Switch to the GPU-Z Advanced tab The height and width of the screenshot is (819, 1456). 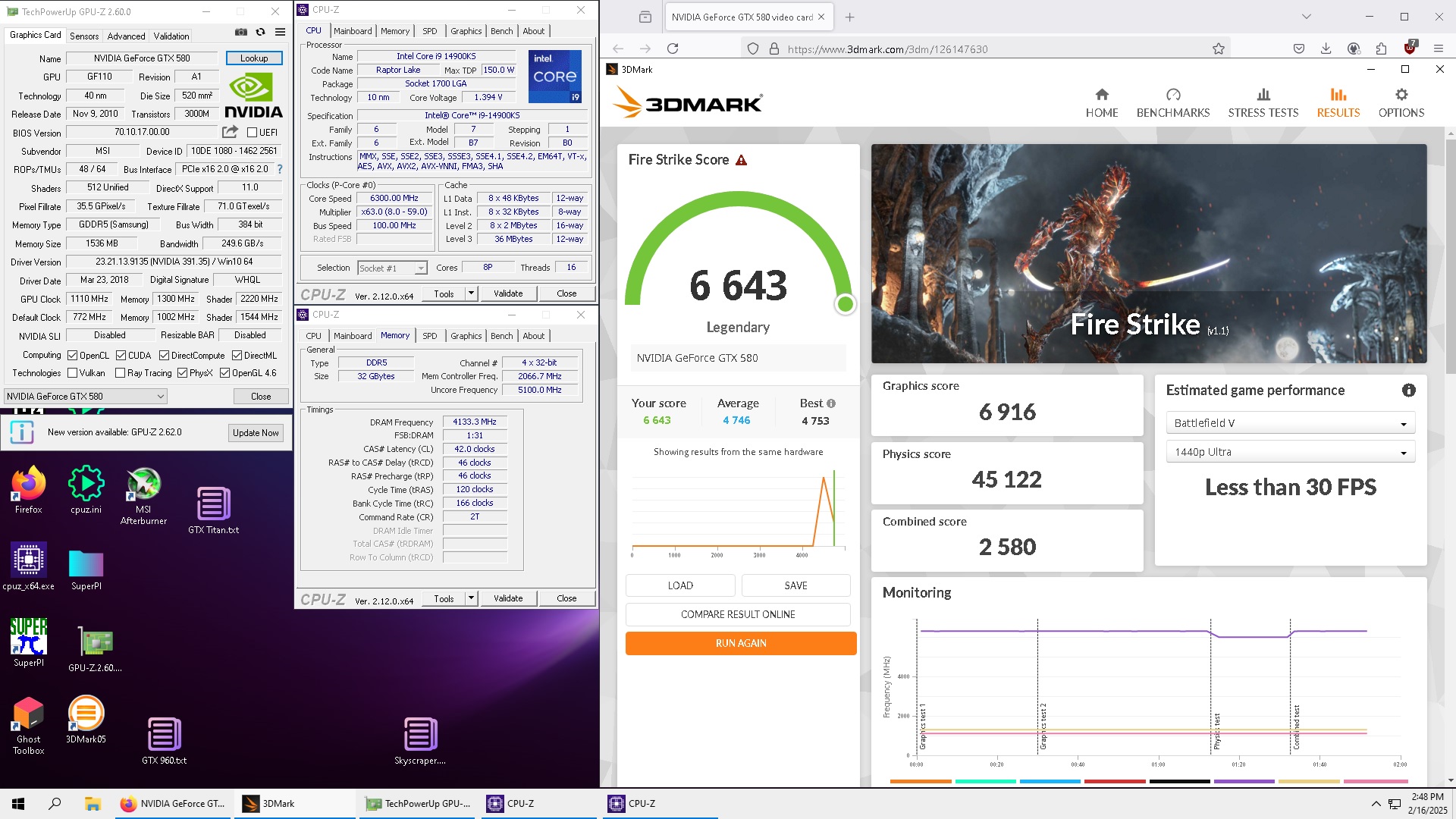click(x=126, y=36)
